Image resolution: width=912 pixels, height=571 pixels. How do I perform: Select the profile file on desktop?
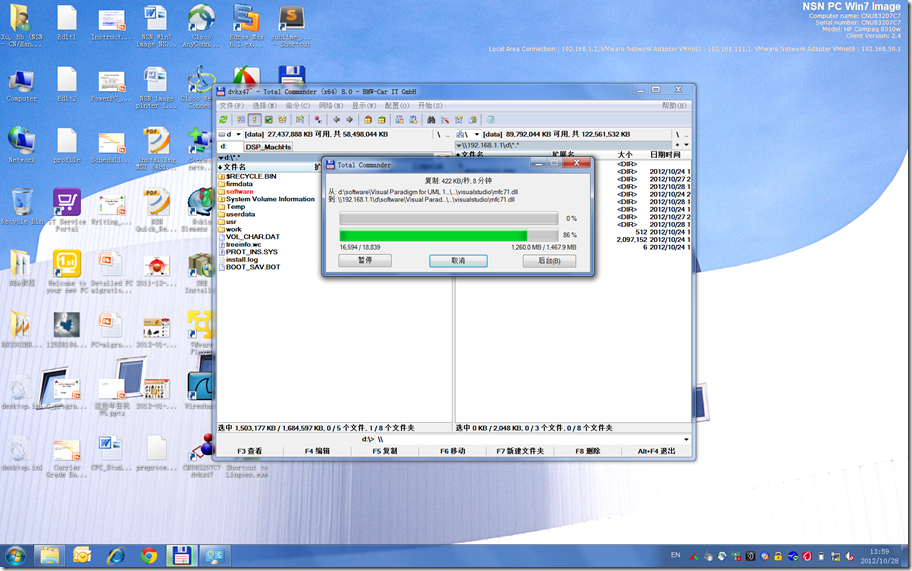(67, 145)
